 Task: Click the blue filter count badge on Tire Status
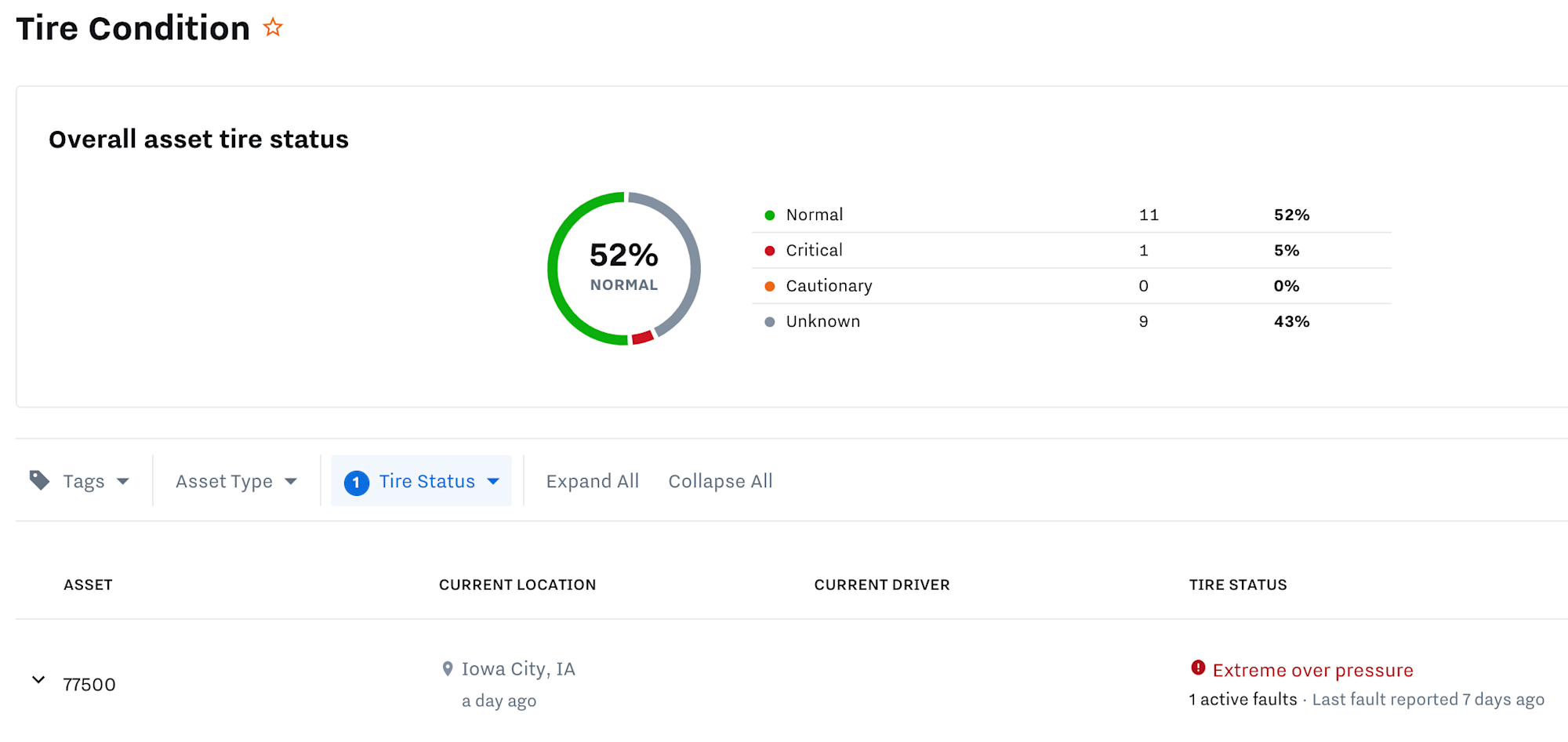(x=357, y=482)
